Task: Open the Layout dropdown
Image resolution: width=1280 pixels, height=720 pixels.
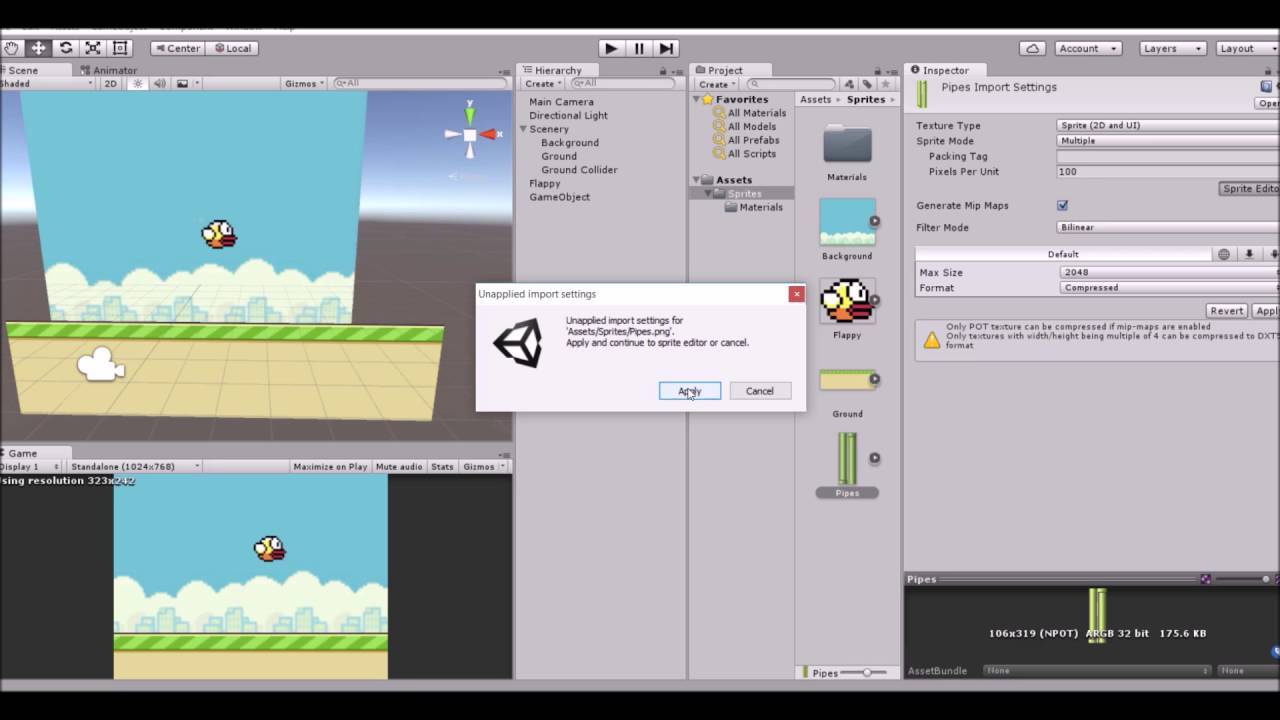Action: [x=1249, y=48]
